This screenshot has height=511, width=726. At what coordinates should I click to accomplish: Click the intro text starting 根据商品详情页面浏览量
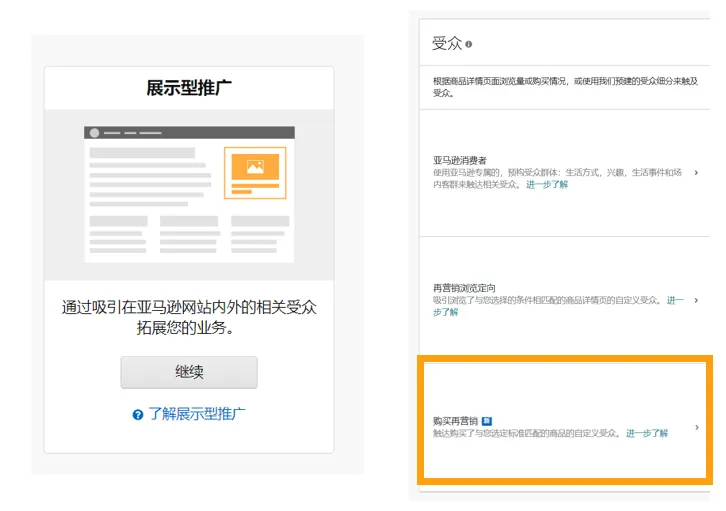(565, 87)
